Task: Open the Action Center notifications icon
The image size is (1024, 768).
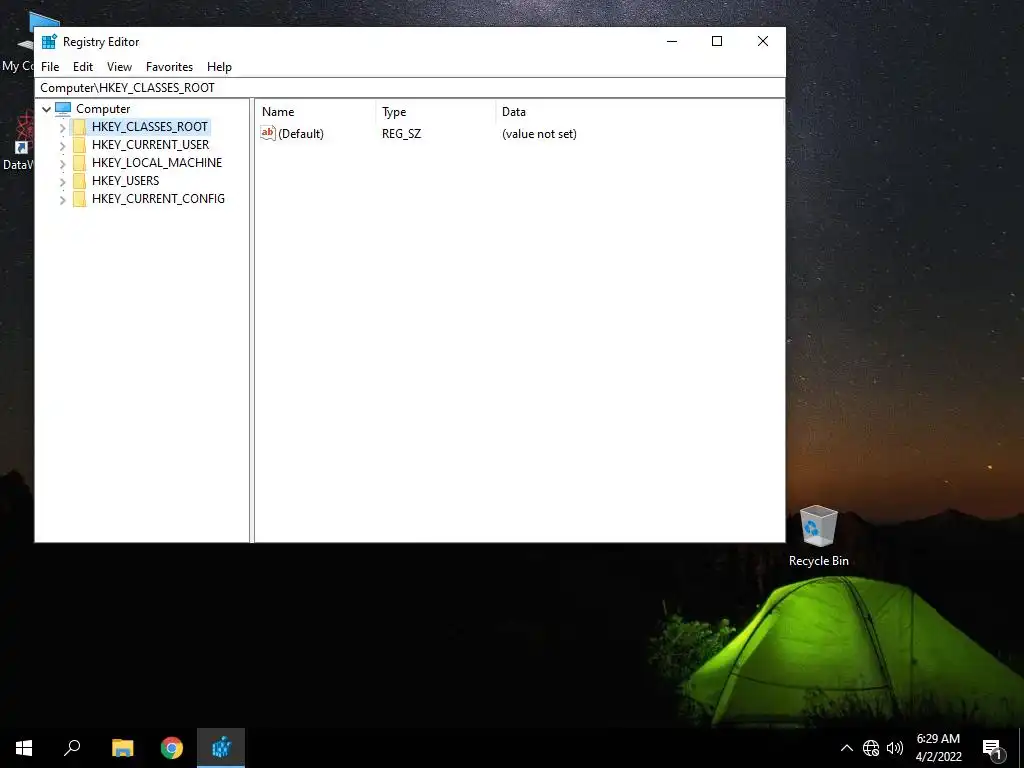Action: click(x=993, y=749)
